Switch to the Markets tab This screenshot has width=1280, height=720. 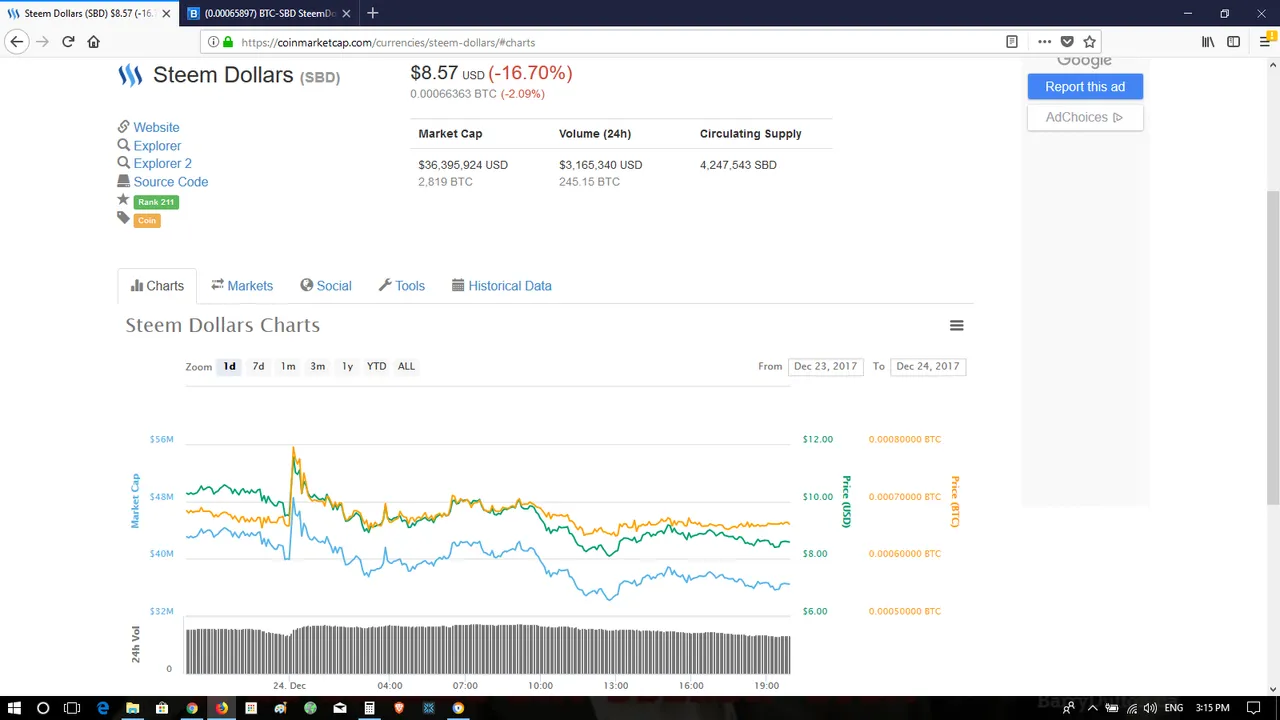(242, 286)
